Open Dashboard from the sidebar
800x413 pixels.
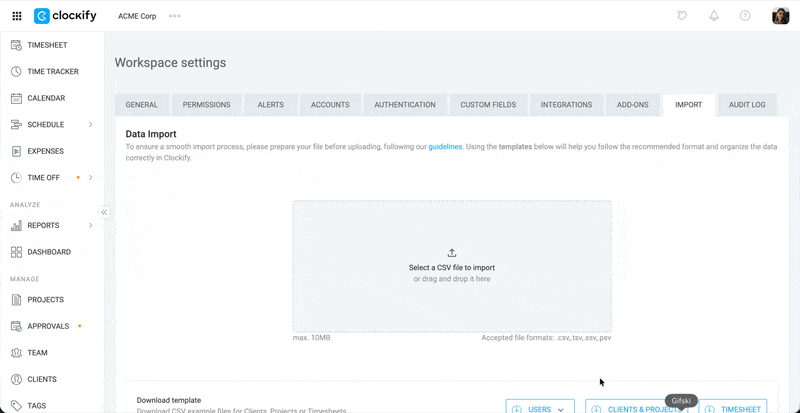tap(48, 252)
